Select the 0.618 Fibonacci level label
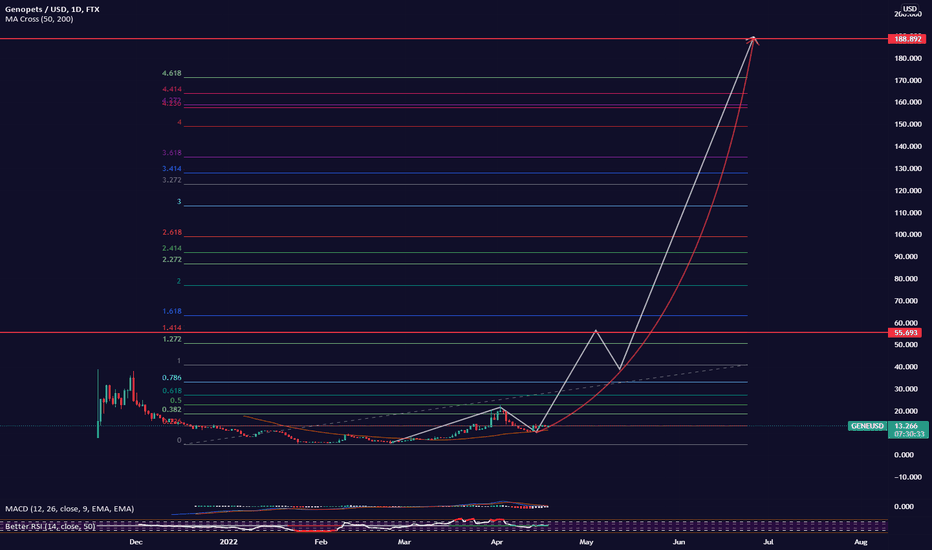932x550 pixels. pos(172,391)
